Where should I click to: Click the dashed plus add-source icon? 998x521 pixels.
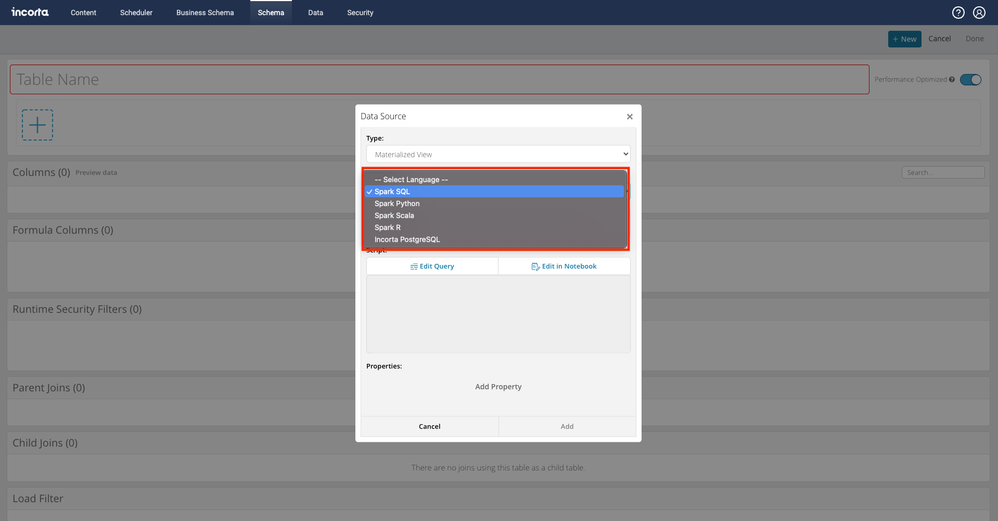38,125
